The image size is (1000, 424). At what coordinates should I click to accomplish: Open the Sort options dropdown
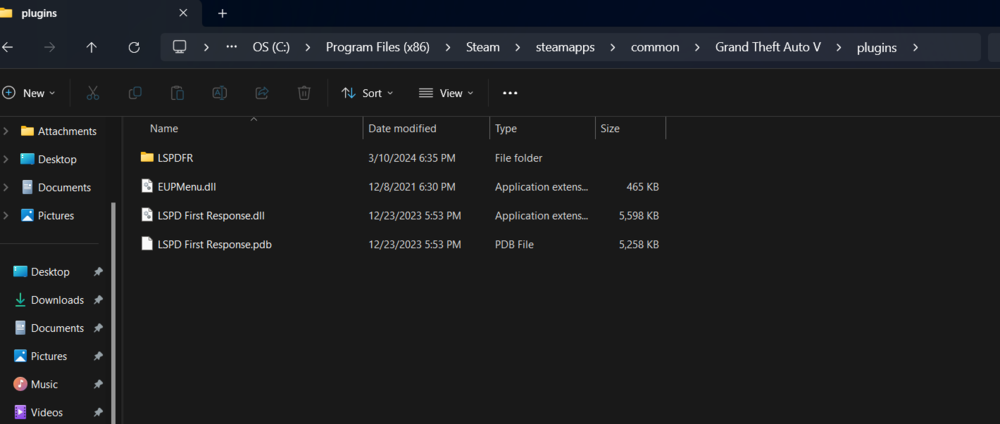pos(367,93)
